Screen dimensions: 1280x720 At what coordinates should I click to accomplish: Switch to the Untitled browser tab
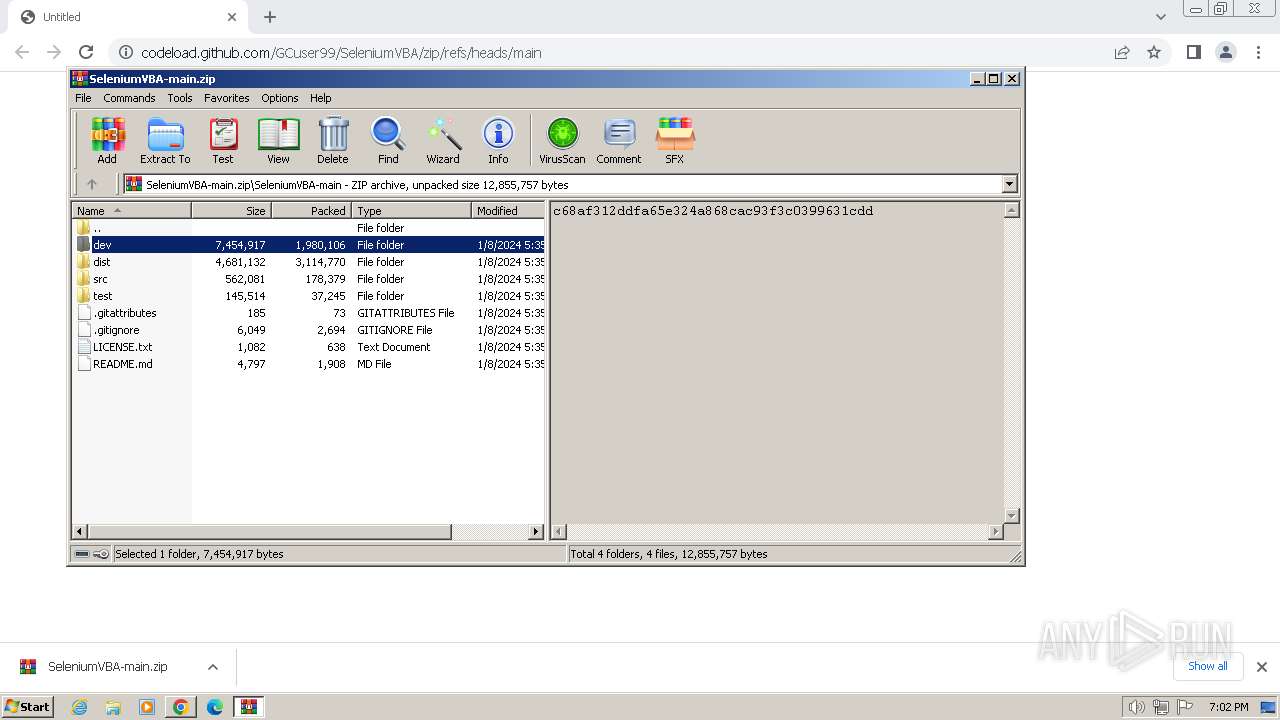pyautogui.click(x=126, y=17)
